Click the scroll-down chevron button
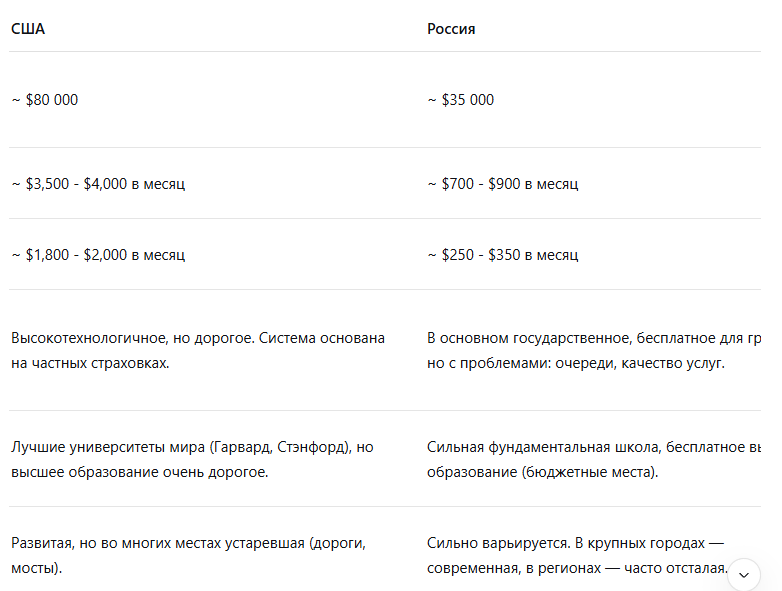 (743, 575)
